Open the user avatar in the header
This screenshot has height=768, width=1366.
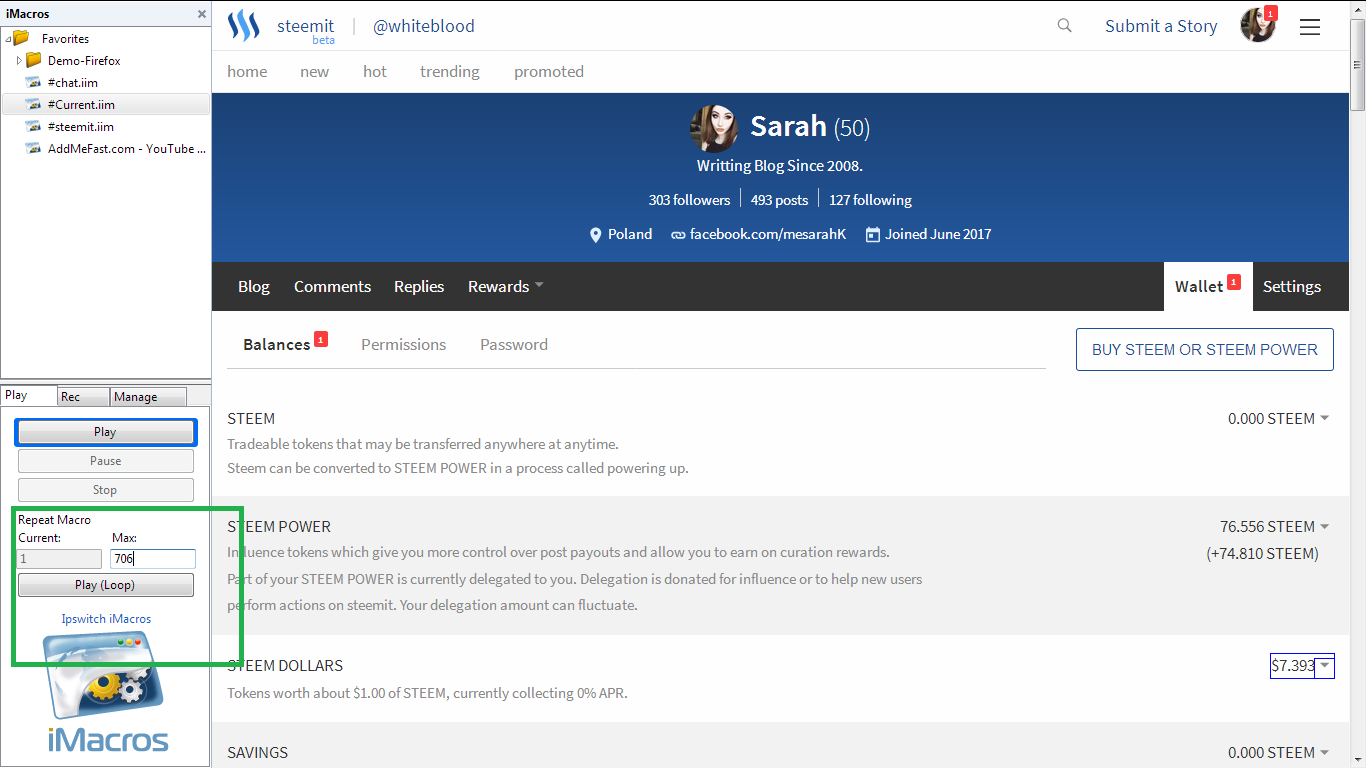click(1258, 26)
